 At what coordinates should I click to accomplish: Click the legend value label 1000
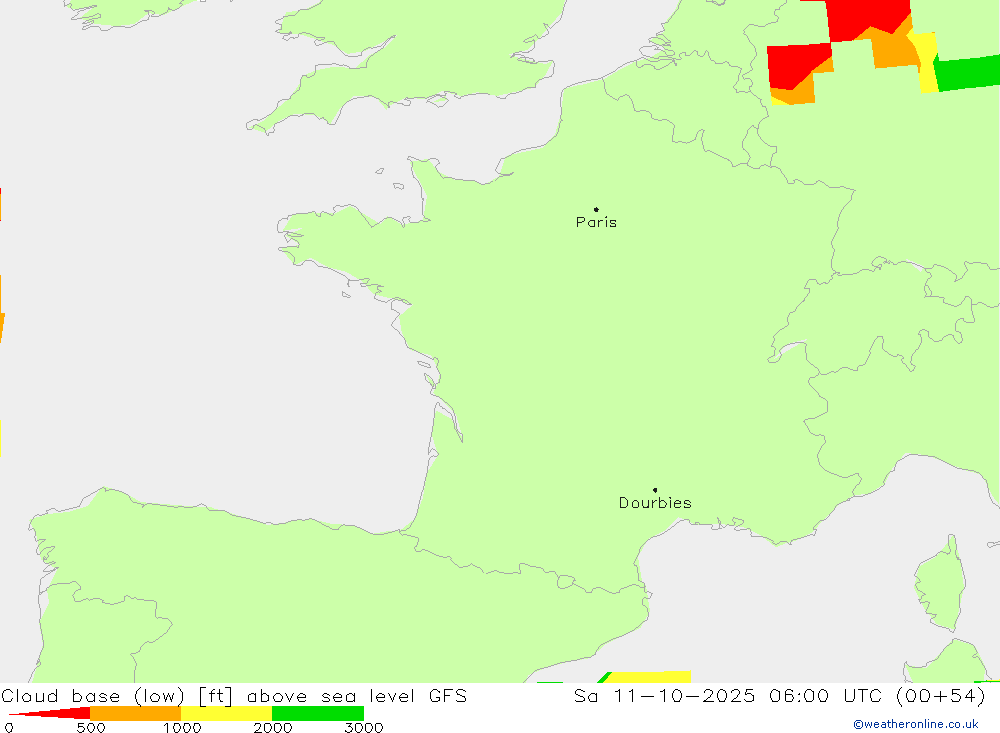point(182,727)
